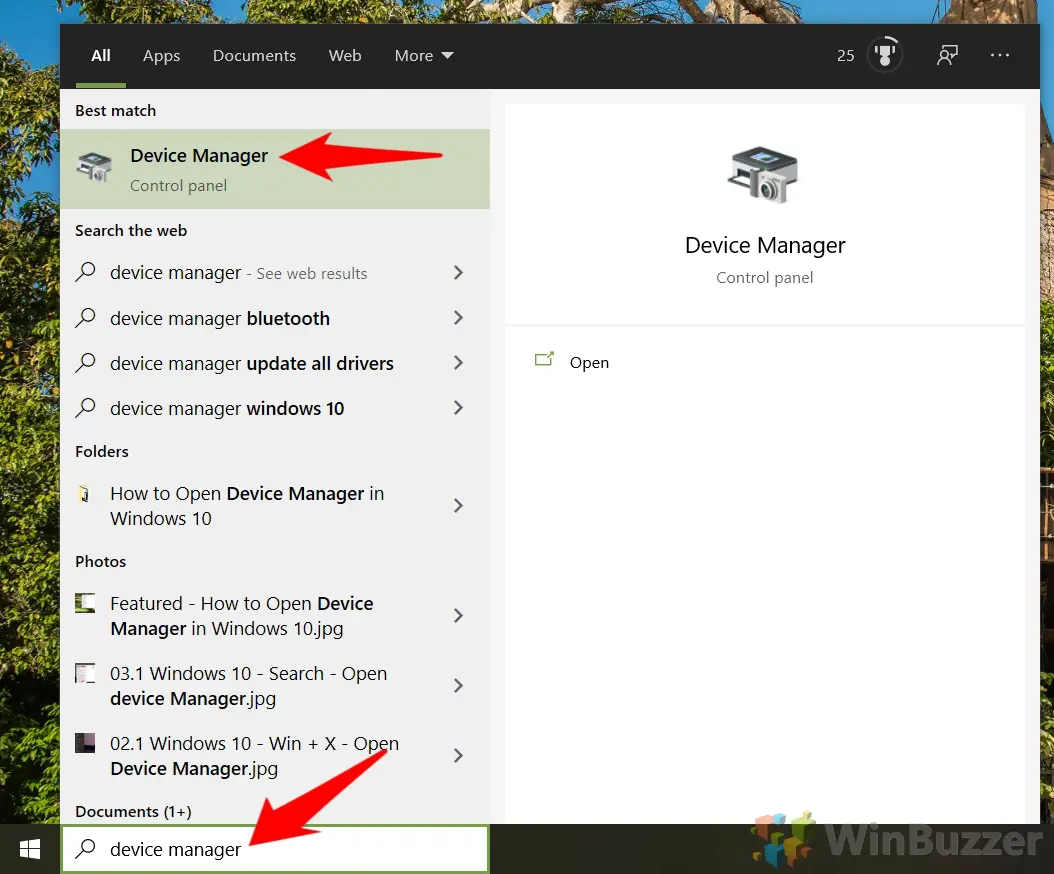Click thumbnail of '03.1 Windows 10 - Search' photo
Screen dimensions: 1054x874
pos(85,673)
